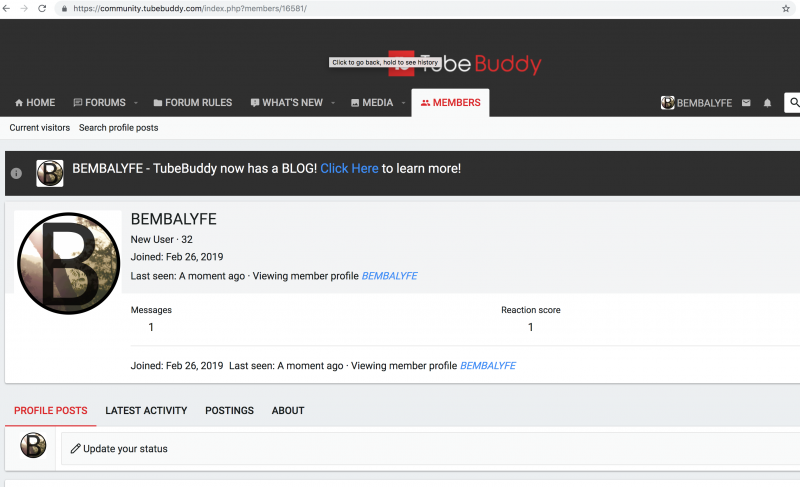The height and width of the screenshot is (487, 800).
Task: Open the inbox envelope icon
Action: point(746,103)
